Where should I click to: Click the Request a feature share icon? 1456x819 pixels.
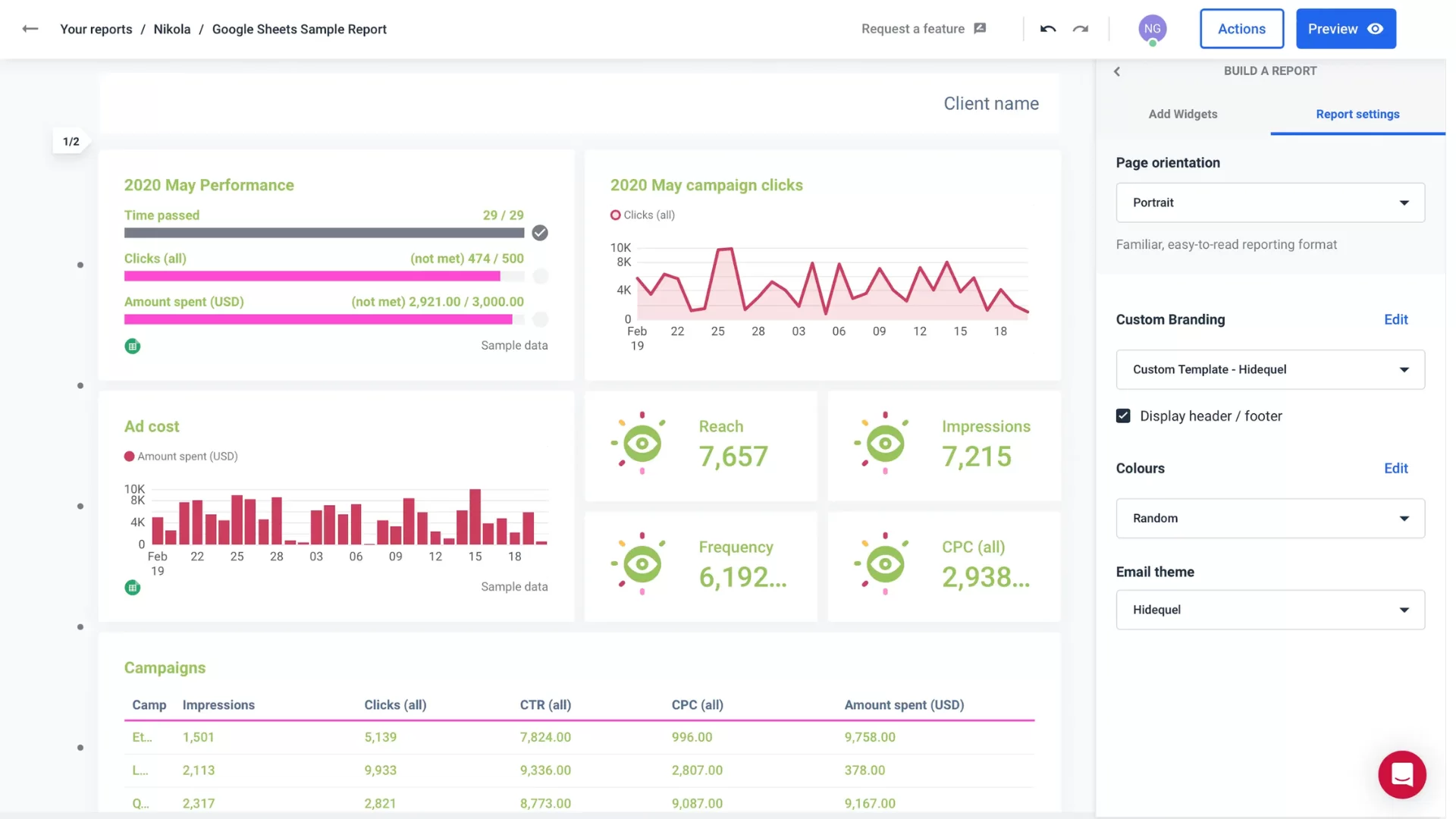[979, 28]
